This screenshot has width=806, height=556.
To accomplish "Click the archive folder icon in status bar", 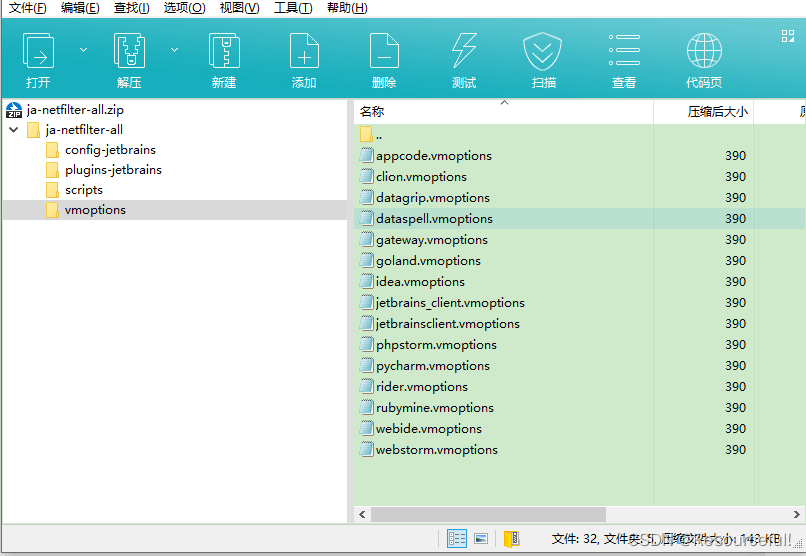I will (512, 539).
